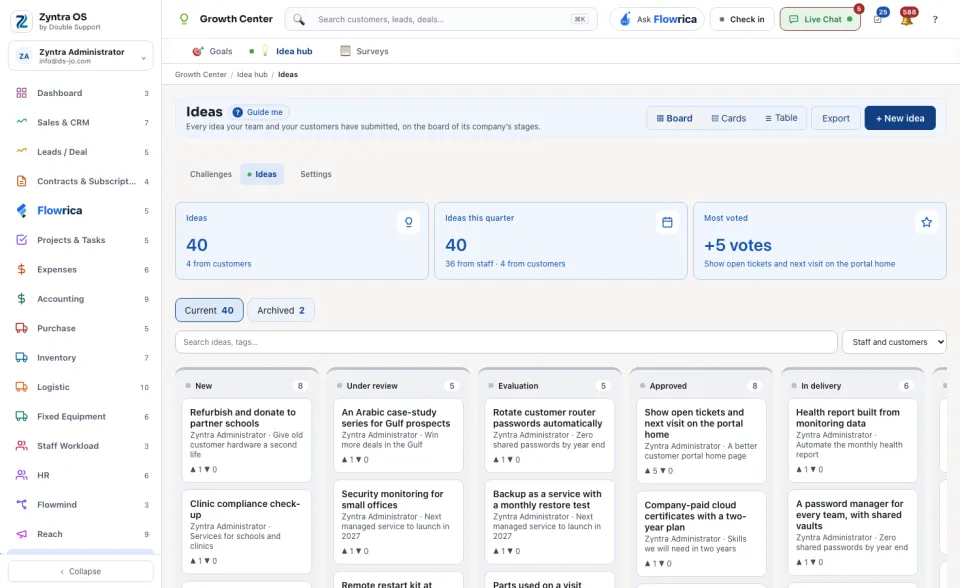Screen dimensions: 960x588
Task: Show Current ideas list
Action: [x=209, y=311]
